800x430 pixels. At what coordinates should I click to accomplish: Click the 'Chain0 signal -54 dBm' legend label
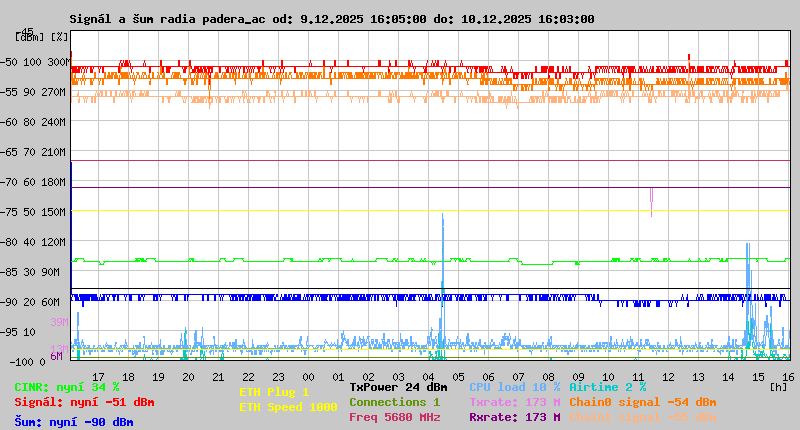point(643,402)
